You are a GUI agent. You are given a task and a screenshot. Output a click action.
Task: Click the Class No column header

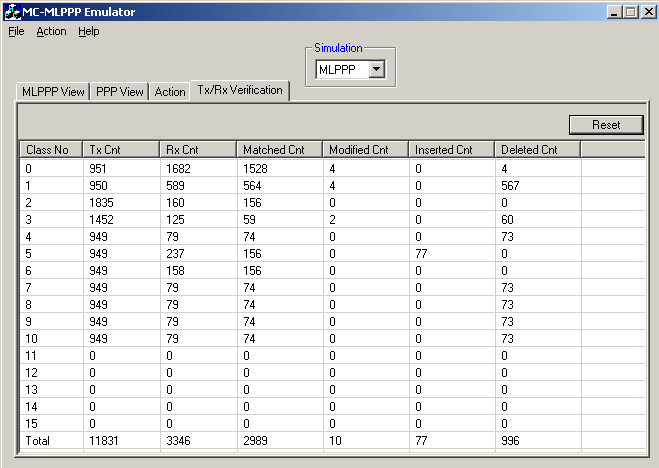[51, 150]
